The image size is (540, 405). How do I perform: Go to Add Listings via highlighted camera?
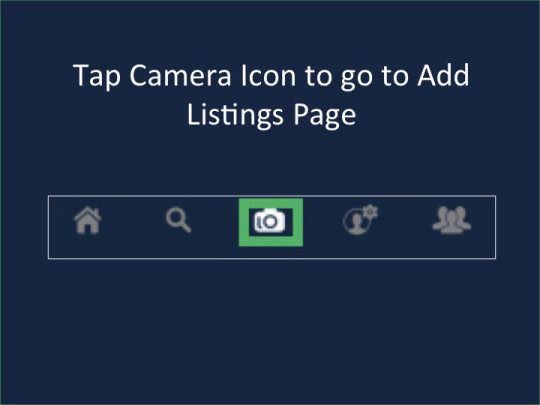pos(270,221)
